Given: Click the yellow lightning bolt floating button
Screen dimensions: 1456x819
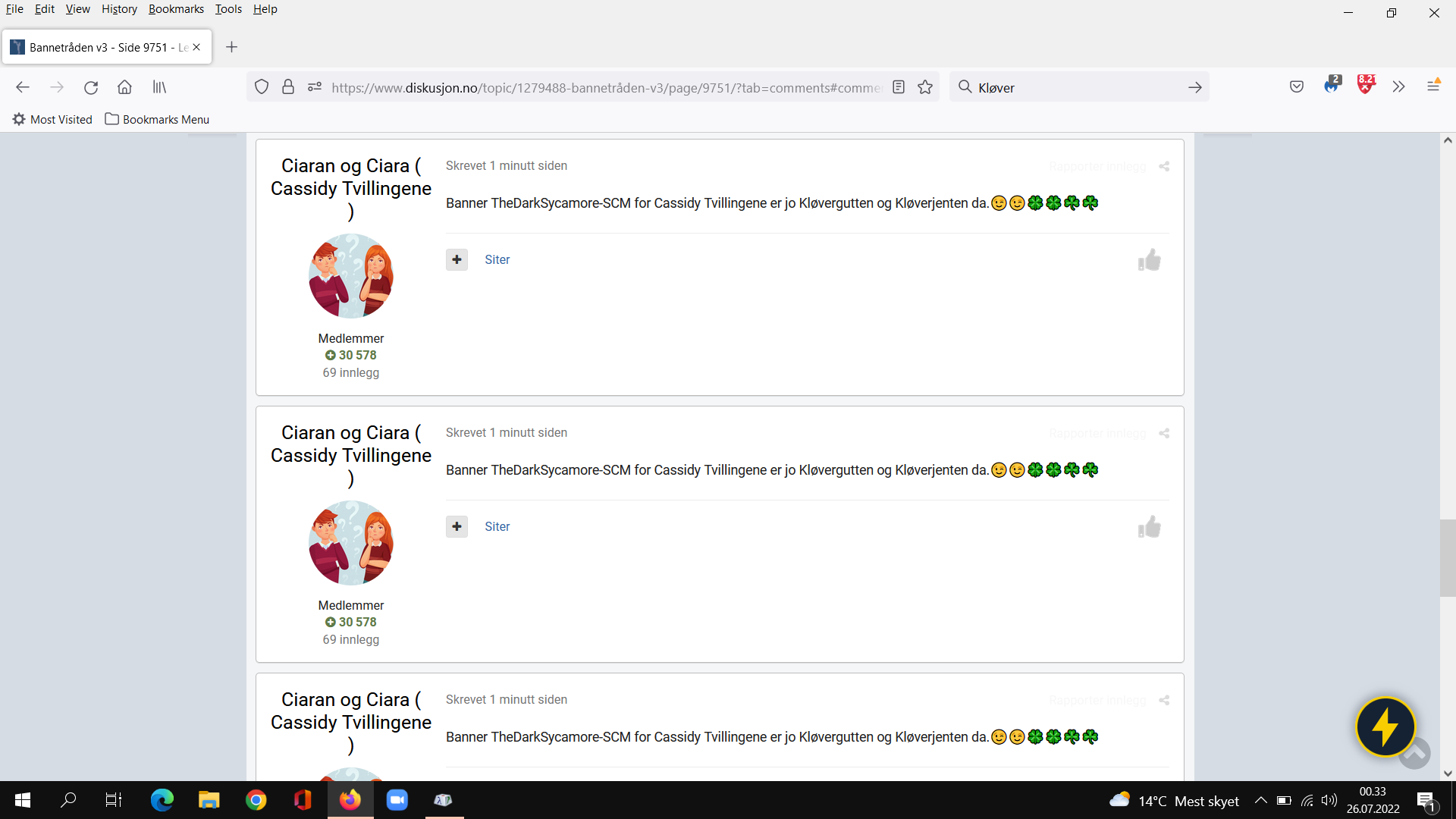Looking at the screenshot, I should 1385,726.
